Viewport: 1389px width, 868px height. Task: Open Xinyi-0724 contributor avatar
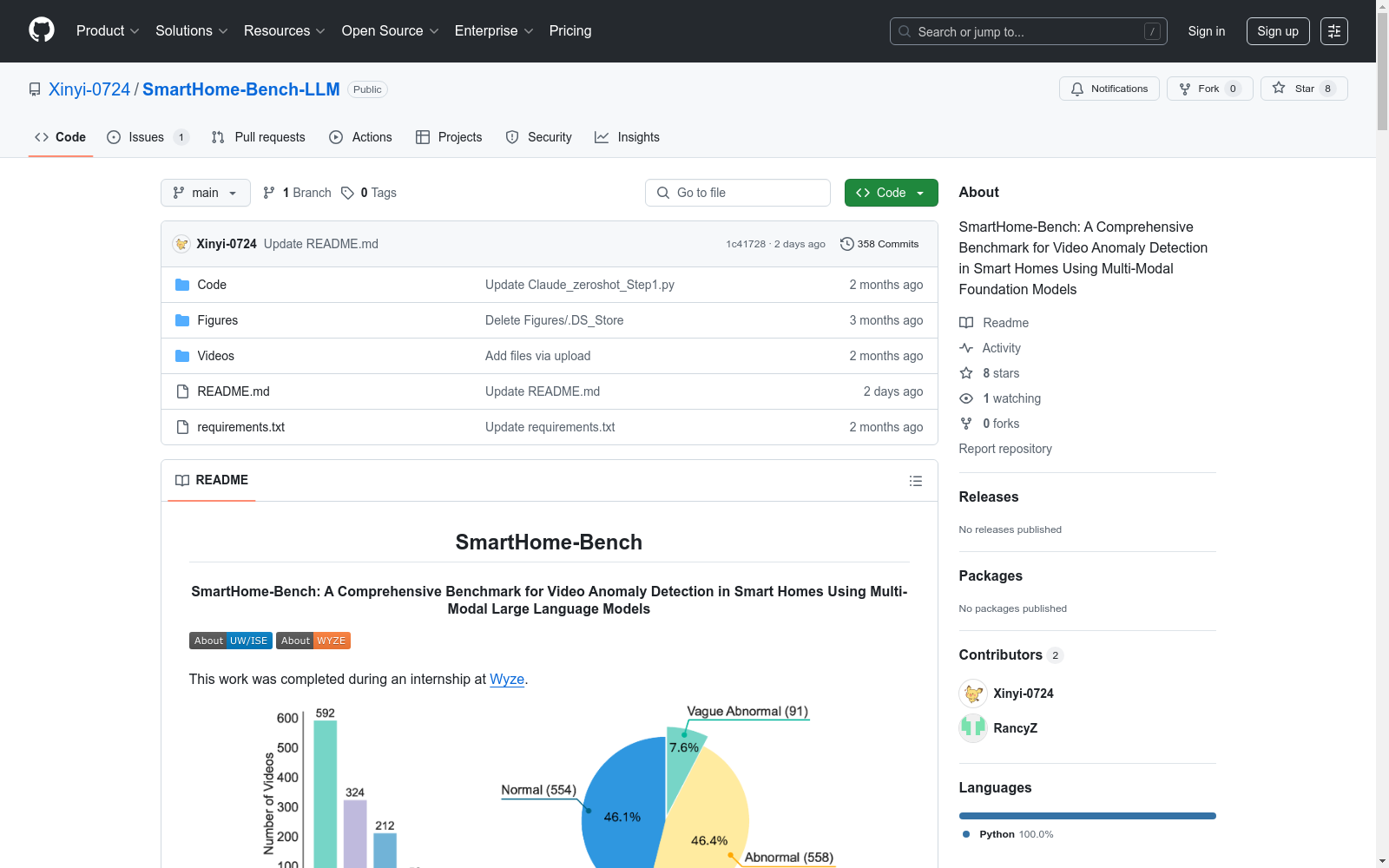pos(973,694)
